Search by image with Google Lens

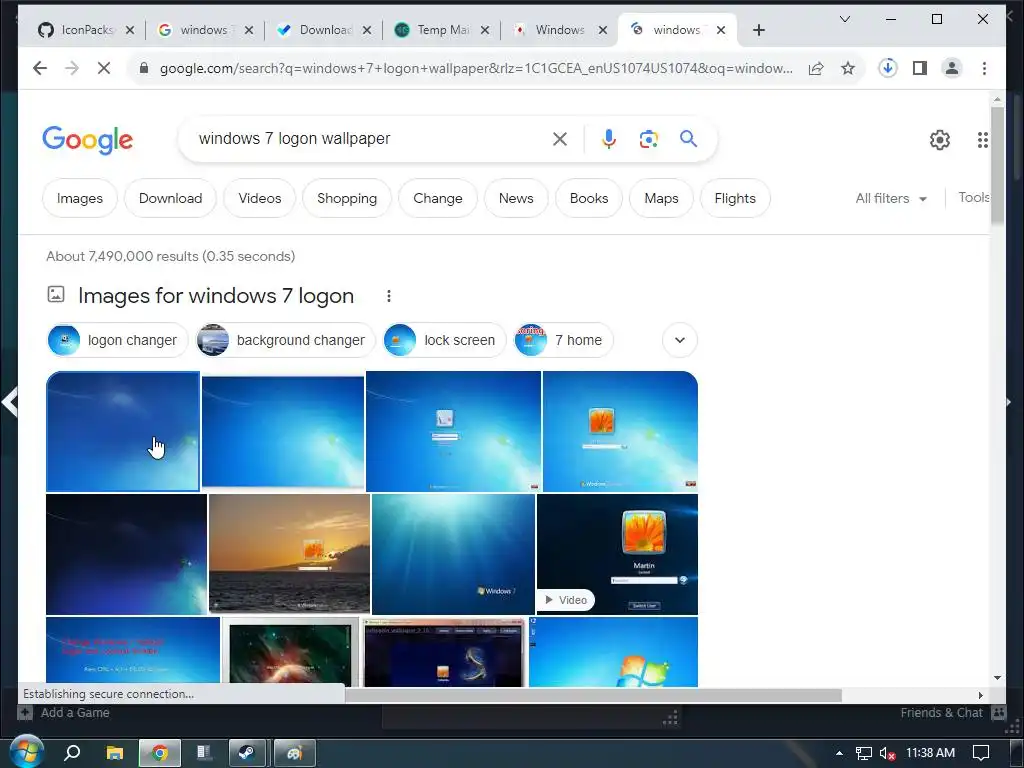(648, 138)
